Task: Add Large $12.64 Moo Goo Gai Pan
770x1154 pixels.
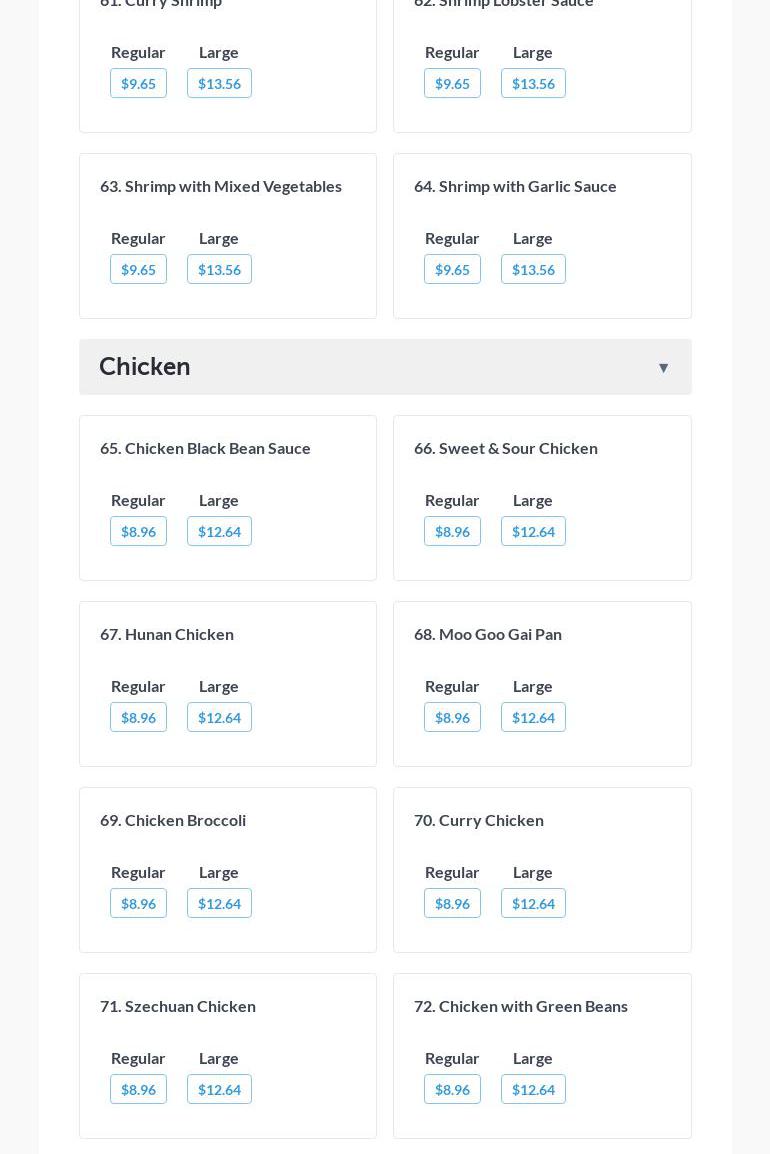Action: coord(533,718)
